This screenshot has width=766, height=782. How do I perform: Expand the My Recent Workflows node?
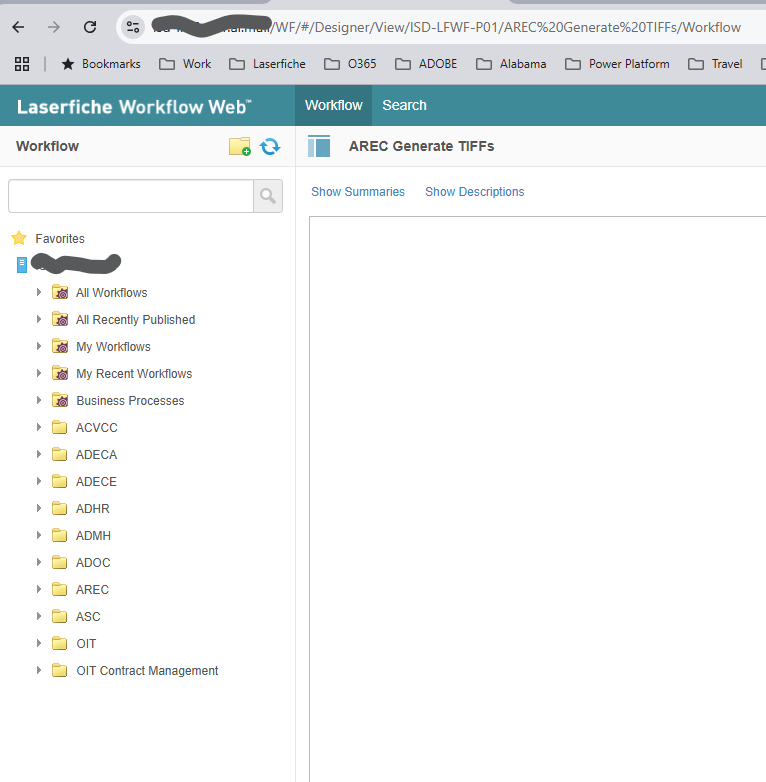click(x=39, y=373)
